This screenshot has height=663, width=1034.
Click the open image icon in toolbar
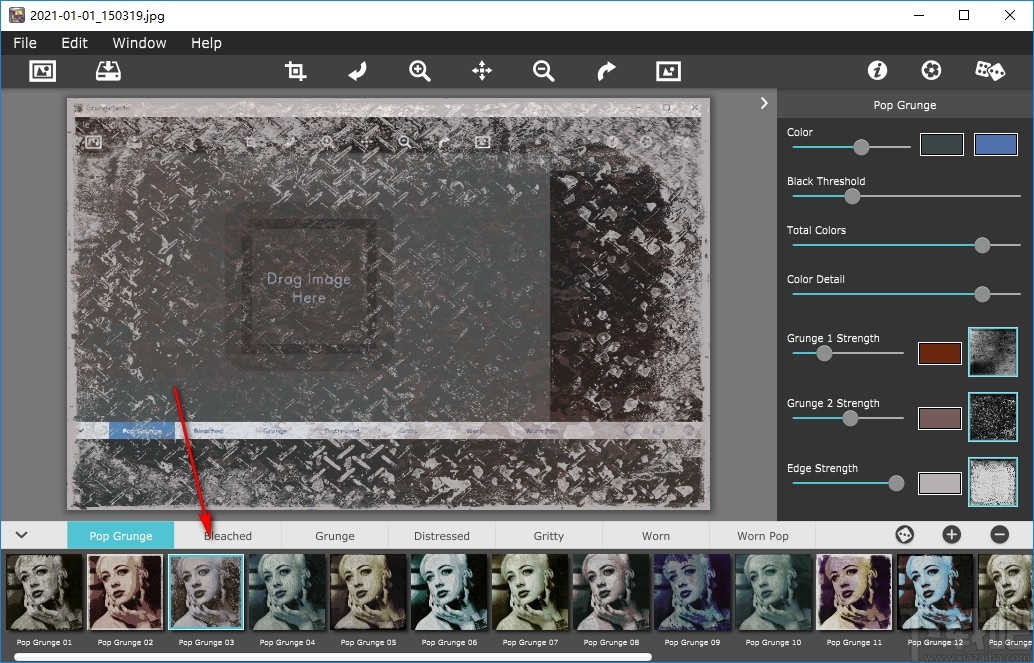pyautogui.click(x=42, y=71)
